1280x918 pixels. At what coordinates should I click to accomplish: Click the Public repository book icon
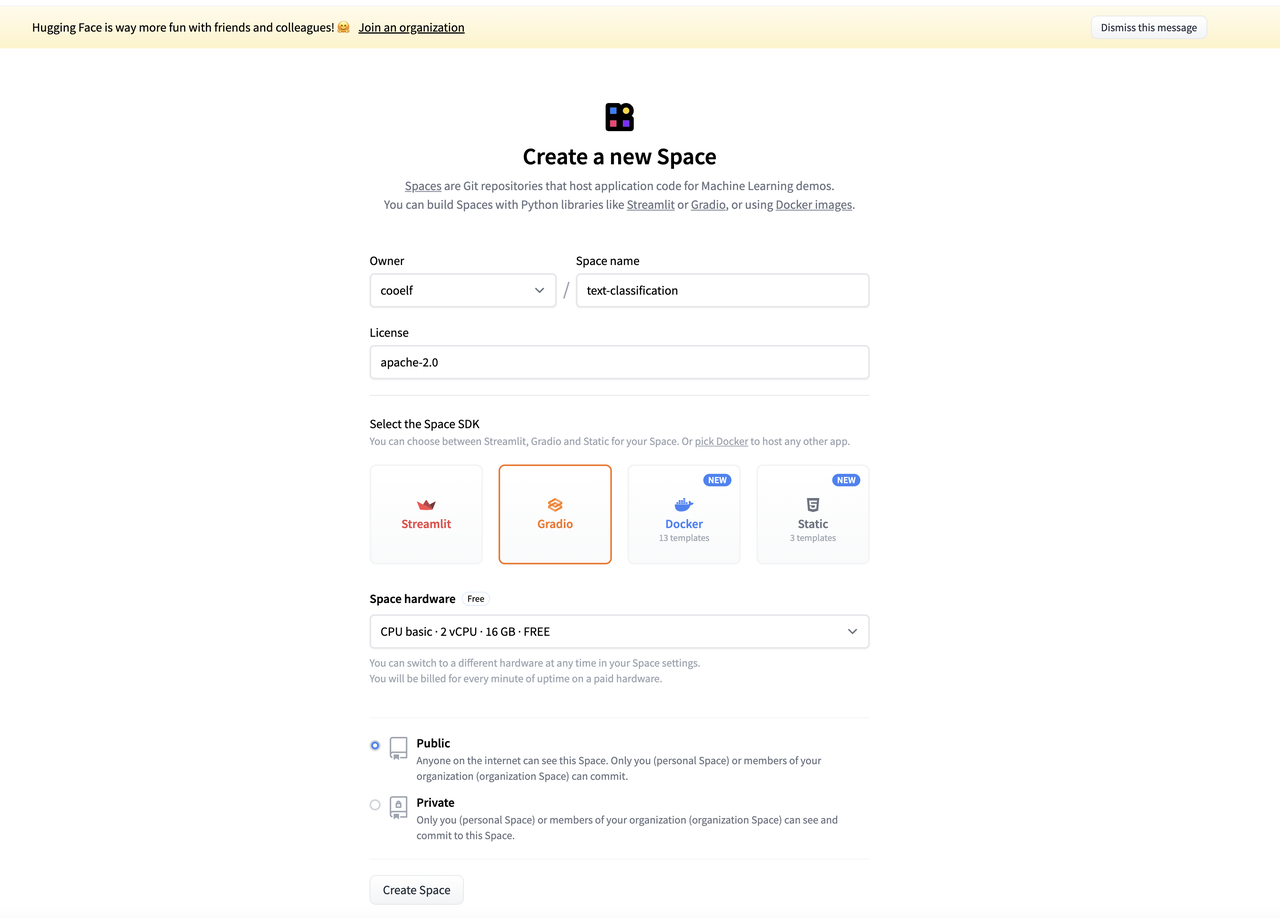tap(398, 748)
